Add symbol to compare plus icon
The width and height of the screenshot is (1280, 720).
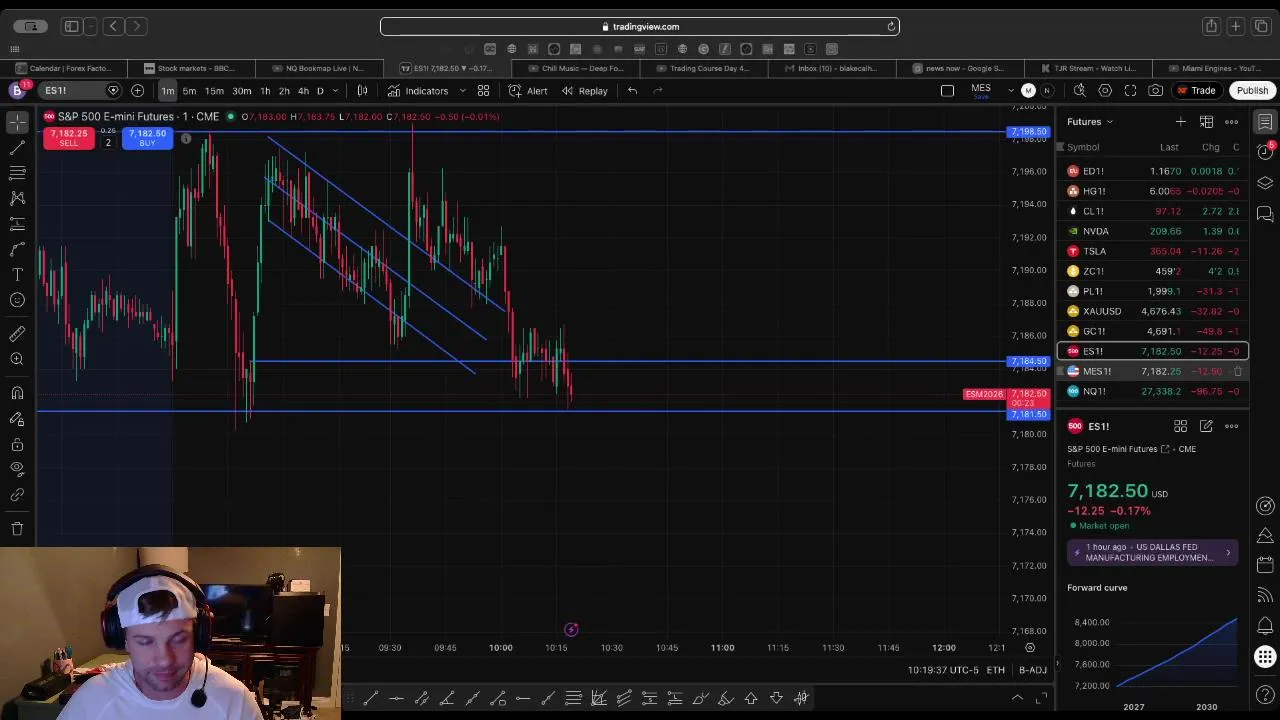coord(137,91)
